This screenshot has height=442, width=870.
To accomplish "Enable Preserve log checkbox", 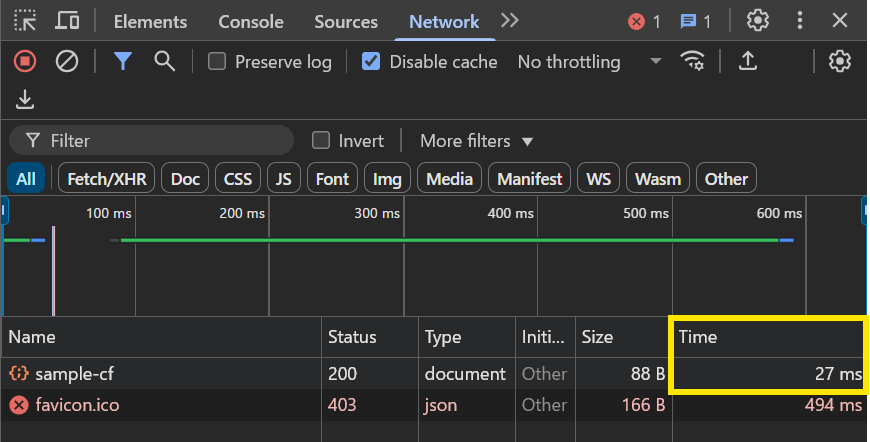I will (x=216, y=61).
